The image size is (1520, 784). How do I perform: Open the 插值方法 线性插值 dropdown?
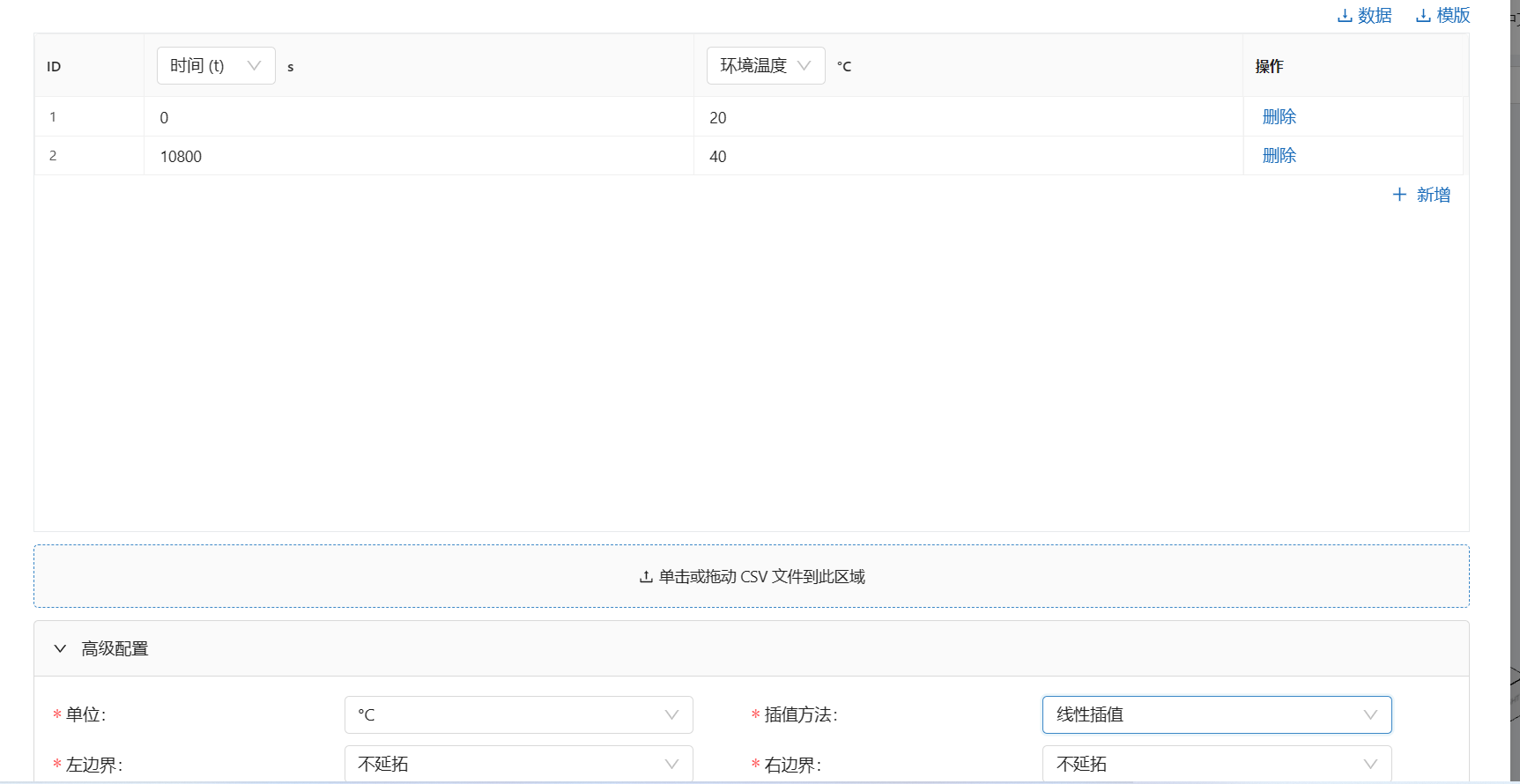(x=1217, y=714)
